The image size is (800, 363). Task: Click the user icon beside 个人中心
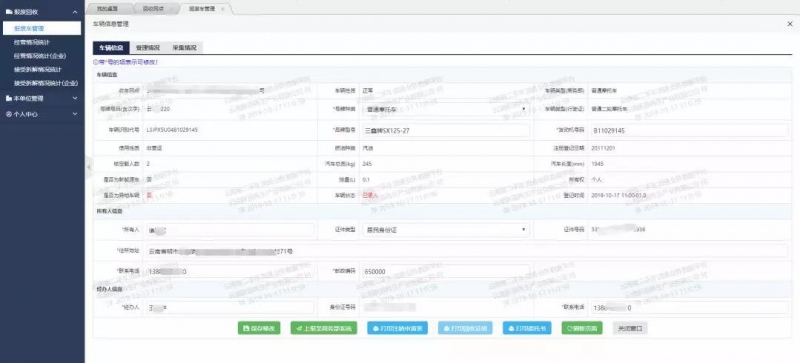(9, 114)
